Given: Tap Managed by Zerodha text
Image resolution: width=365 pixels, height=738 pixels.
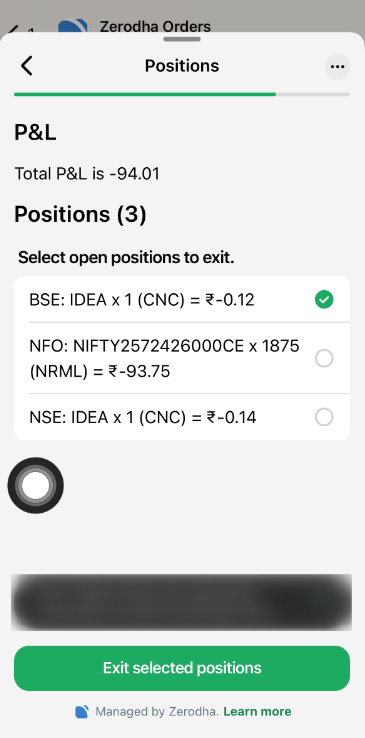Looking at the screenshot, I should coord(157,712).
